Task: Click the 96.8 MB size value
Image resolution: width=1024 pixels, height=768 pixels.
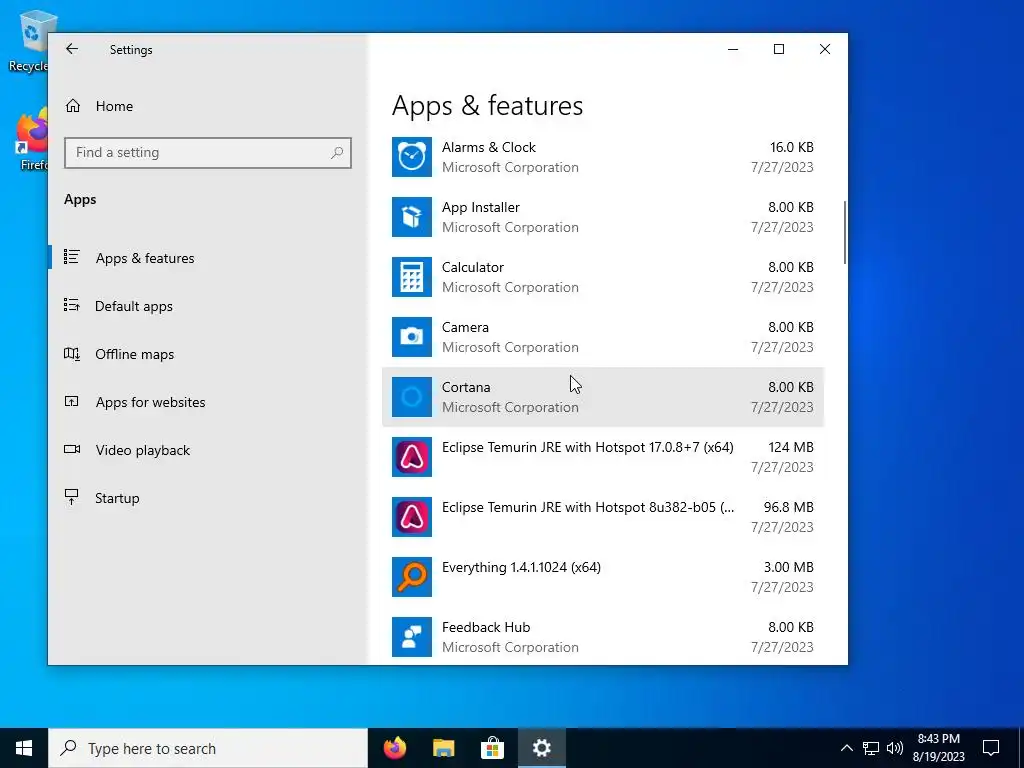Action: (788, 507)
